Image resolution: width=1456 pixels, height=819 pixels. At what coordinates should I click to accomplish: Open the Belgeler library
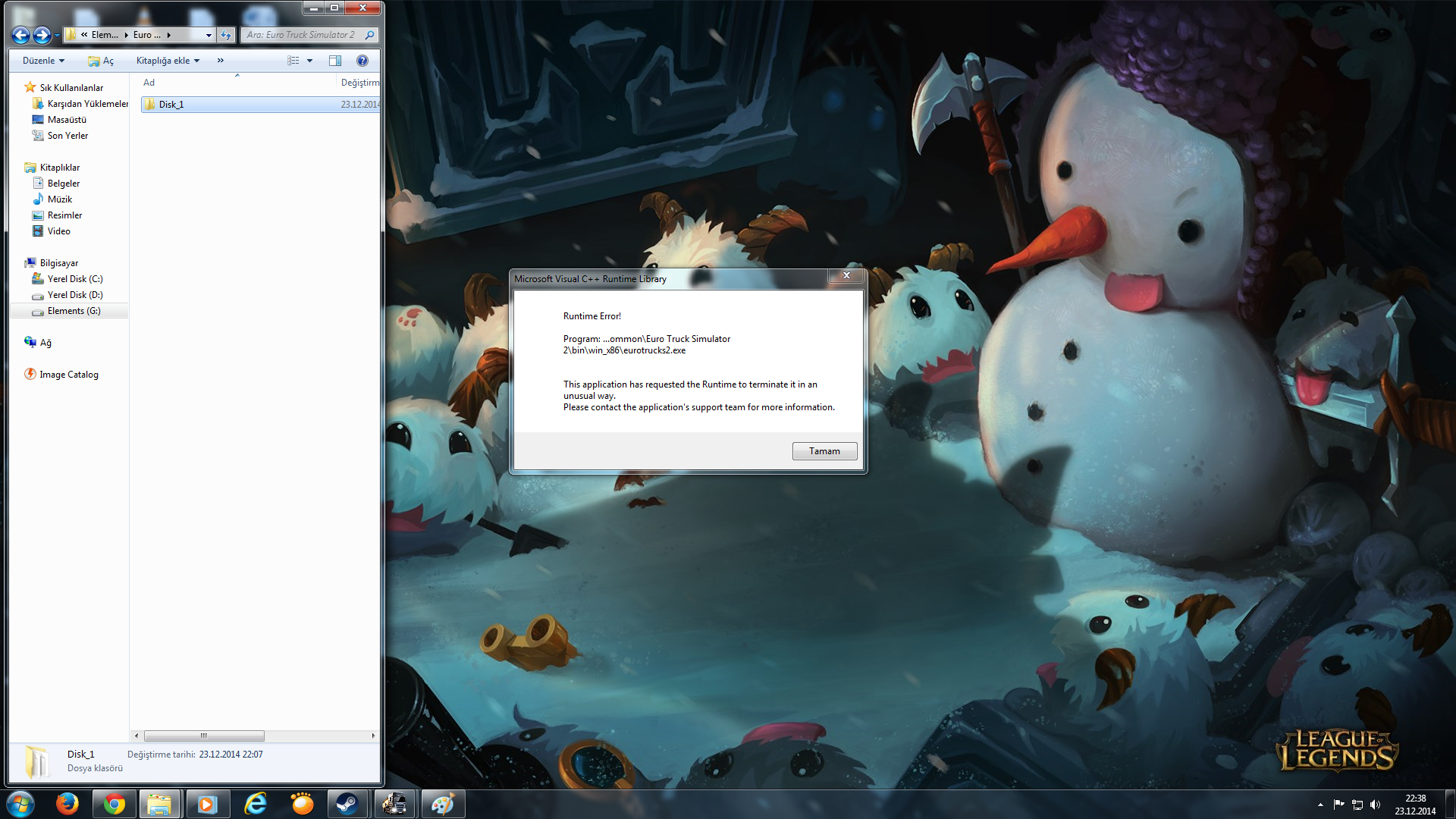coord(63,184)
